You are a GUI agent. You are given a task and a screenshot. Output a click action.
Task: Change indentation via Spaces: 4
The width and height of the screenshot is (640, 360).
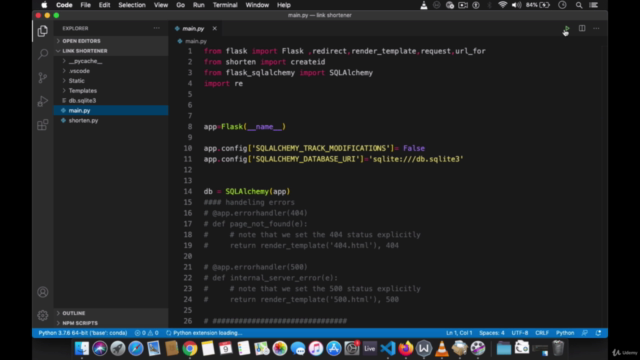(492, 333)
